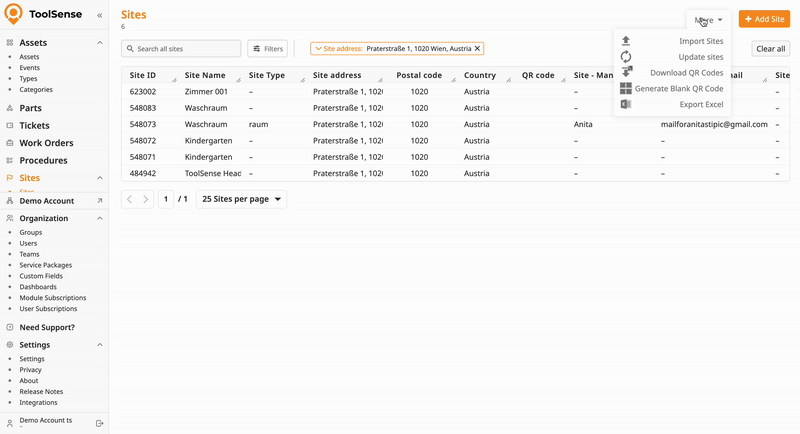Viewport: 800px width, 434px height.
Task: Sort by the Postal code column header
Action: (419, 75)
